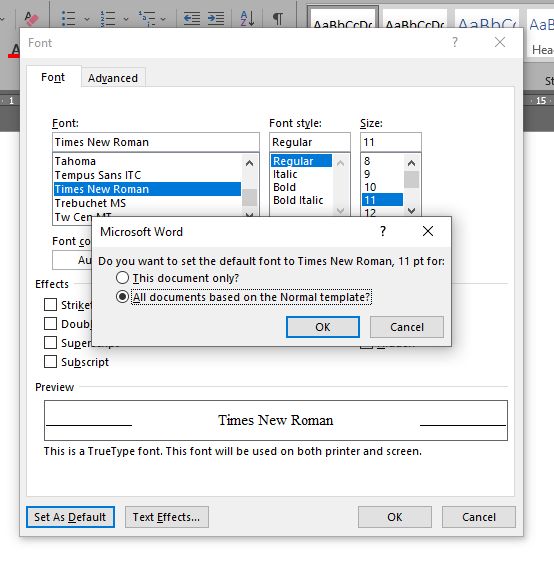The image size is (554, 578).
Task: Click the Sort A-Z icon in ribbon
Action: point(247,18)
